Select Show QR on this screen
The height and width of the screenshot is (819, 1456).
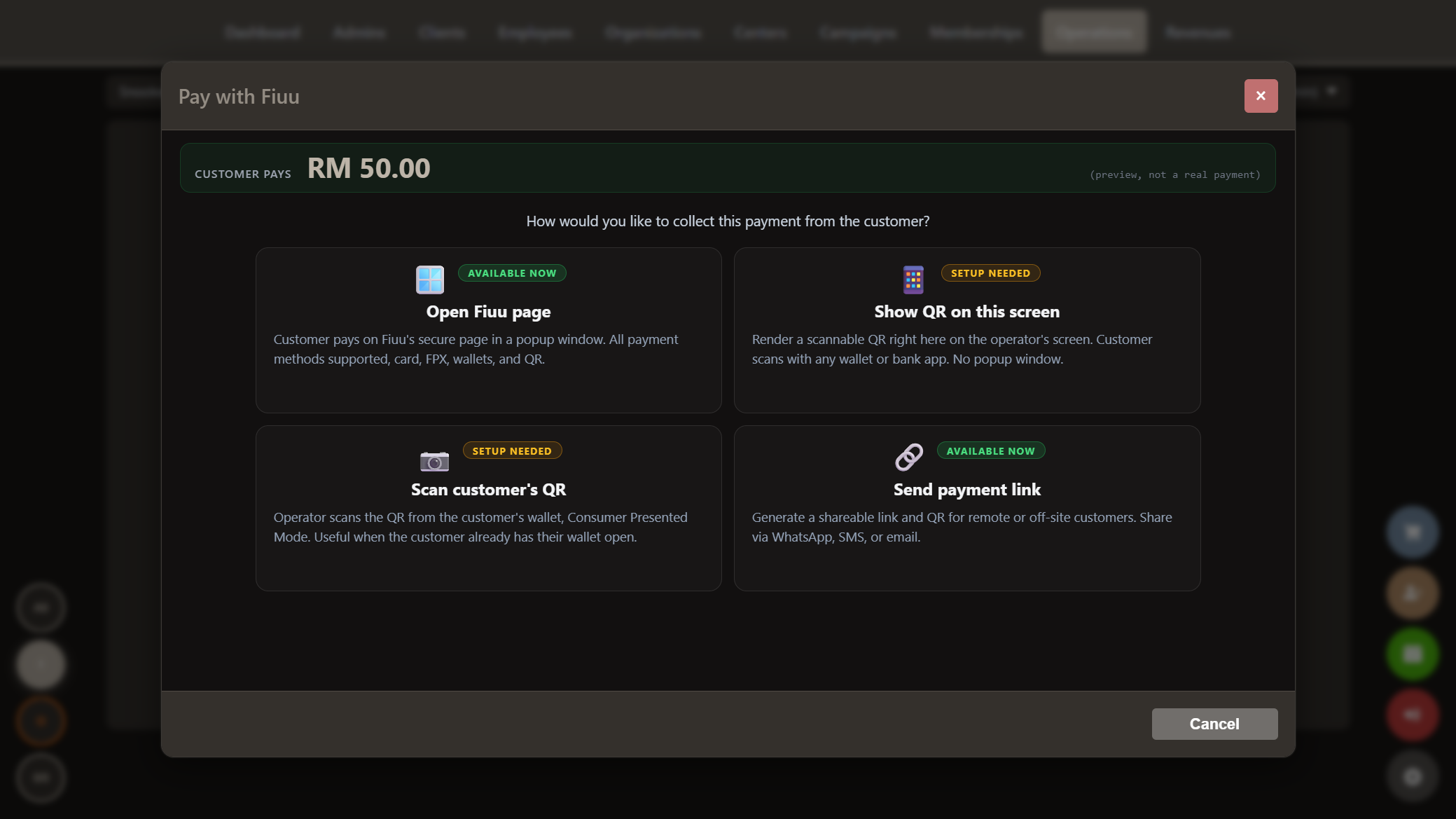point(967,330)
